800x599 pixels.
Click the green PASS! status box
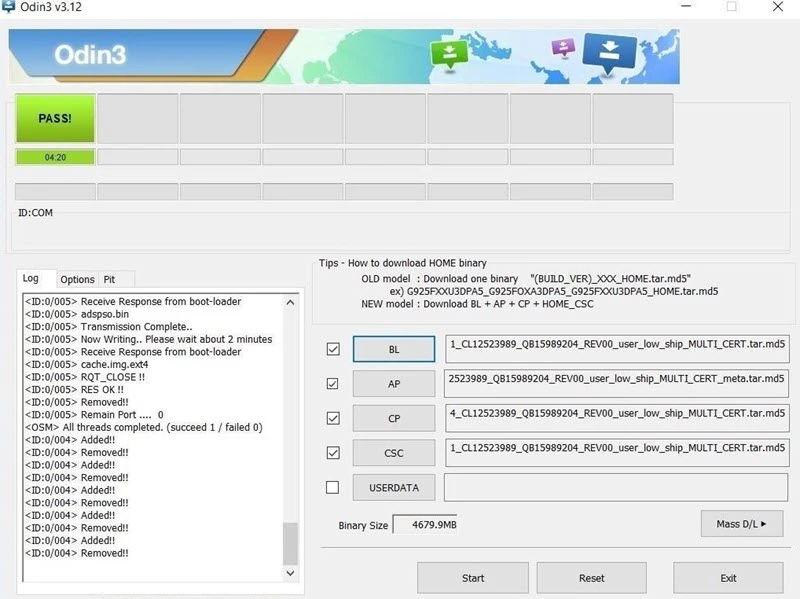click(55, 119)
